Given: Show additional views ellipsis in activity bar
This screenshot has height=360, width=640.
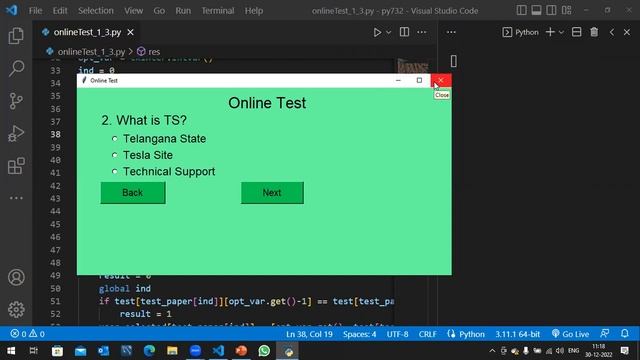Looking at the screenshot, I should (x=16, y=198).
